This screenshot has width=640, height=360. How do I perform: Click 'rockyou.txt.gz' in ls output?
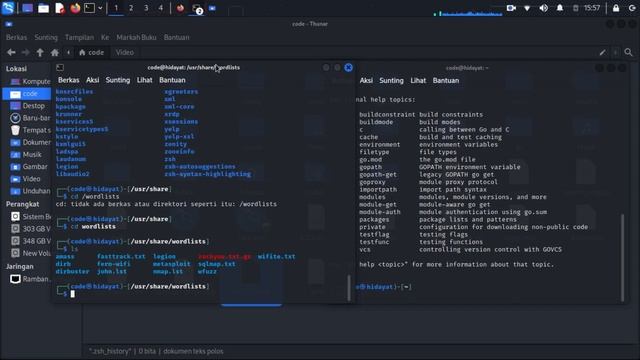coord(224,256)
